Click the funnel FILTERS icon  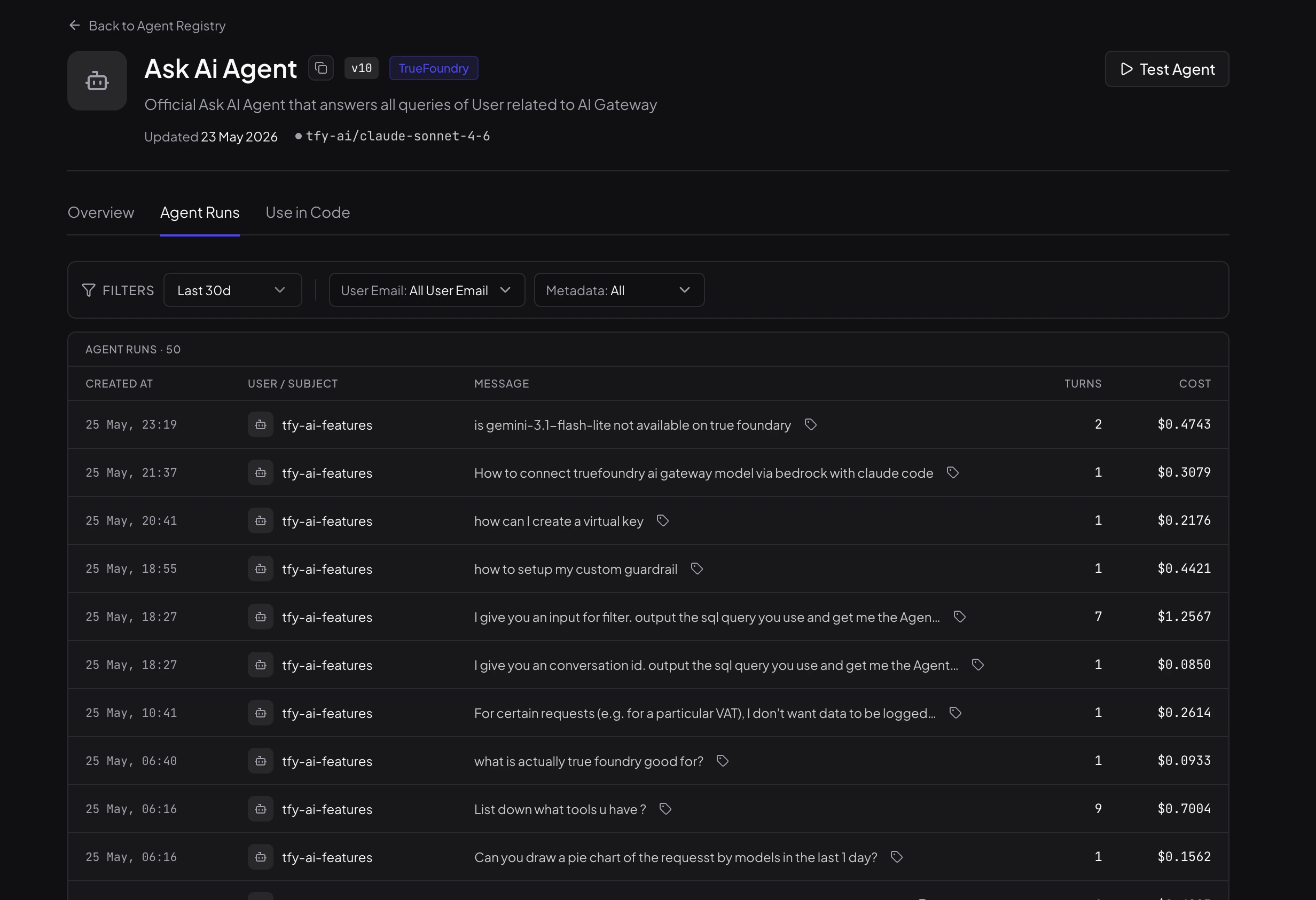click(x=88, y=290)
